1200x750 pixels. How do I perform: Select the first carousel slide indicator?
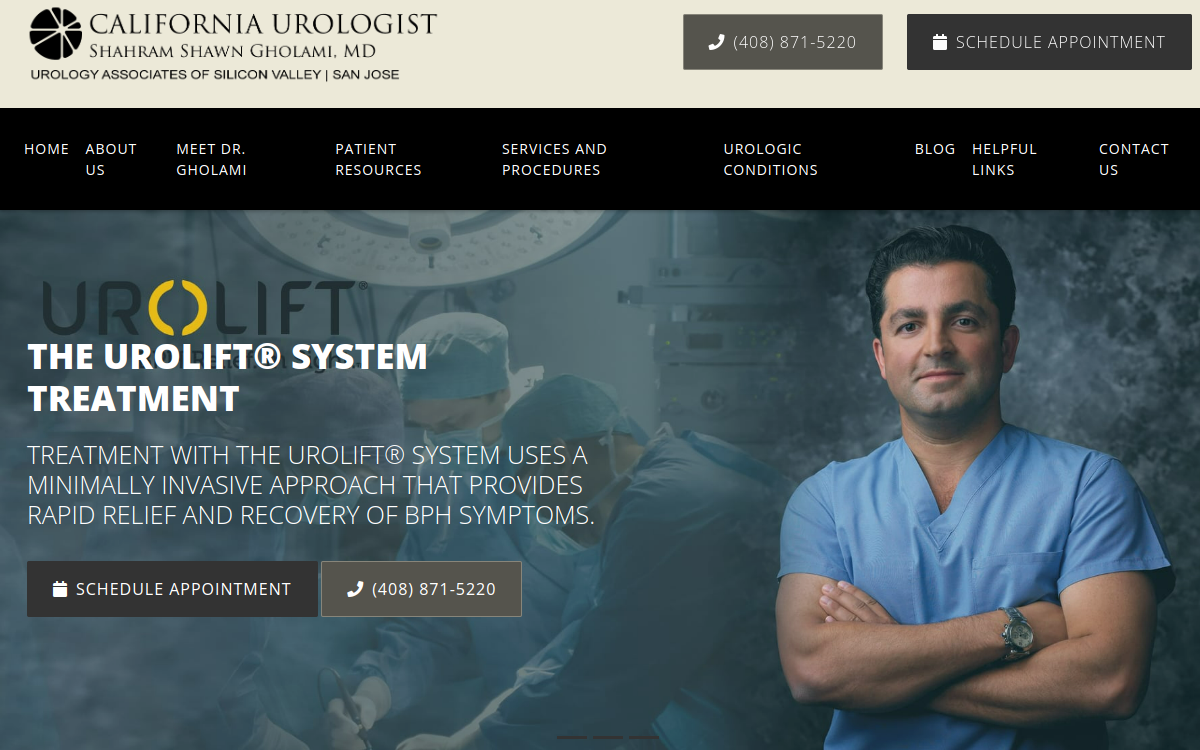click(572, 738)
